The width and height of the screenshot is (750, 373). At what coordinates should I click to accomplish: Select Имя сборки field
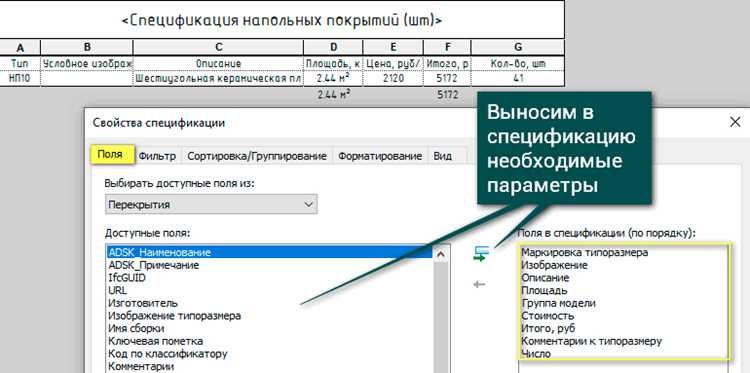coord(270,329)
